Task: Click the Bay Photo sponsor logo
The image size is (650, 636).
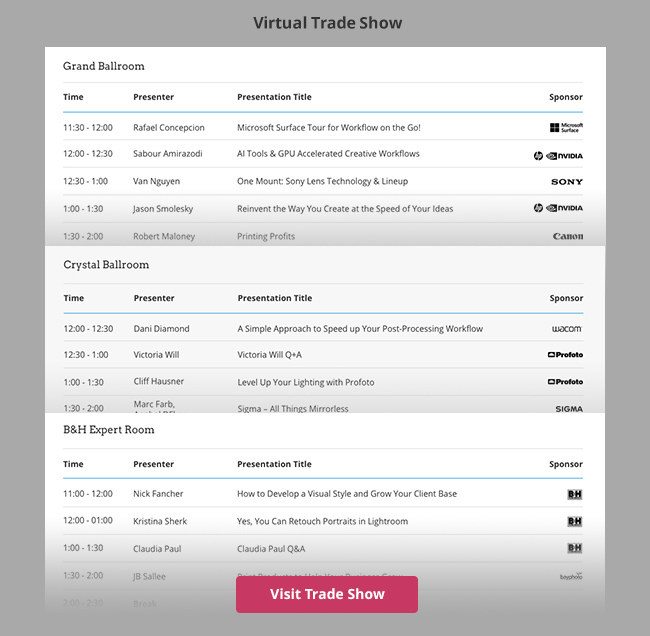Action: pyautogui.click(x=571, y=576)
